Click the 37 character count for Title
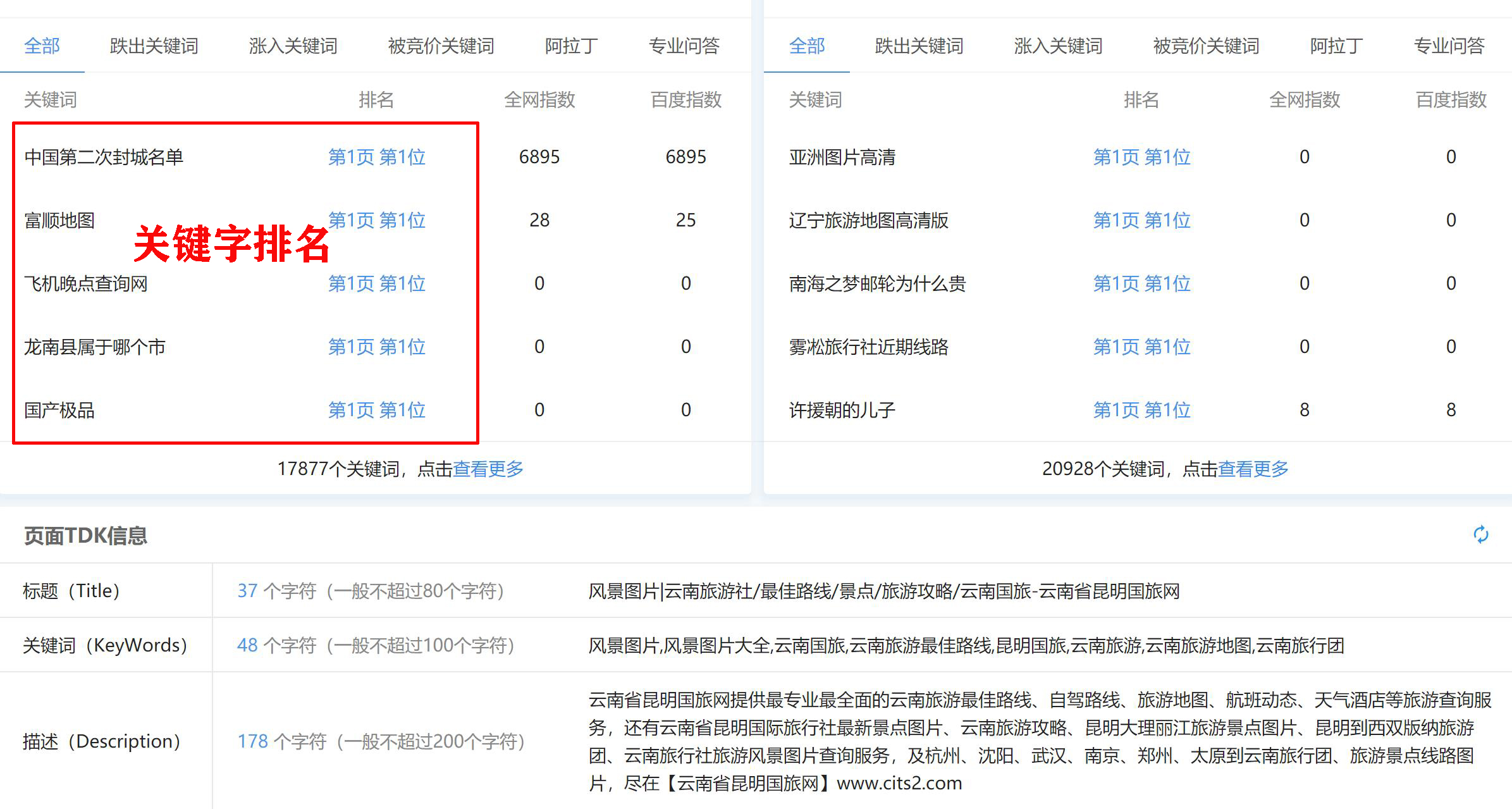Image resolution: width=1512 pixels, height=809 pixels. click(247, 591)
